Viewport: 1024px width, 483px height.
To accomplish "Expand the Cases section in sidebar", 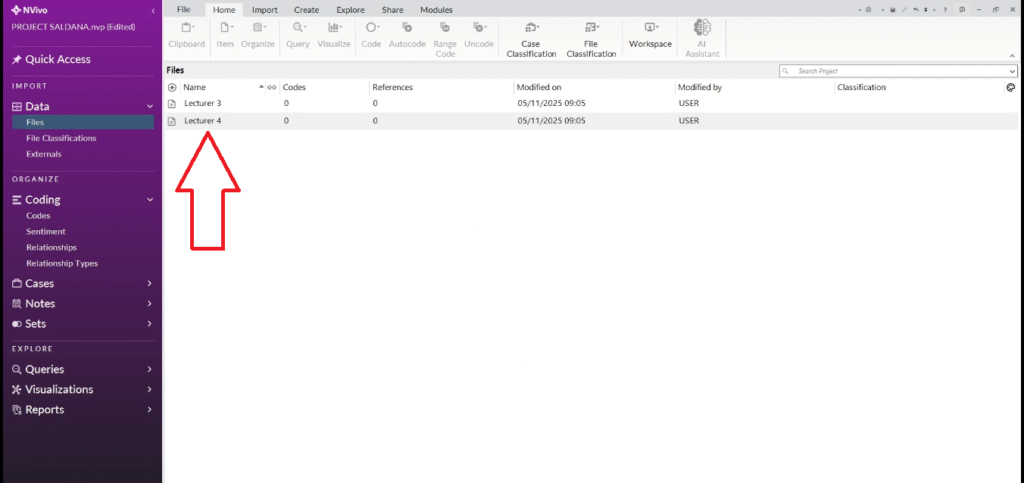I will click(150, 283).
